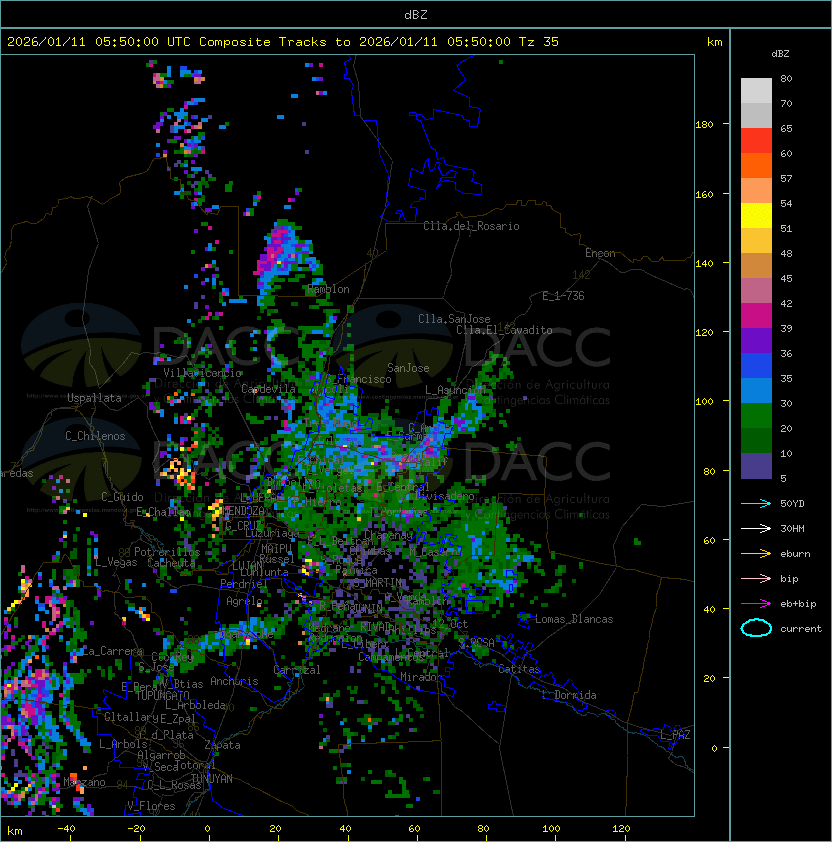Click the 'Catitas' map label
Image resolution: width=832 pixels, height=842 pixels.
(519, 669)
